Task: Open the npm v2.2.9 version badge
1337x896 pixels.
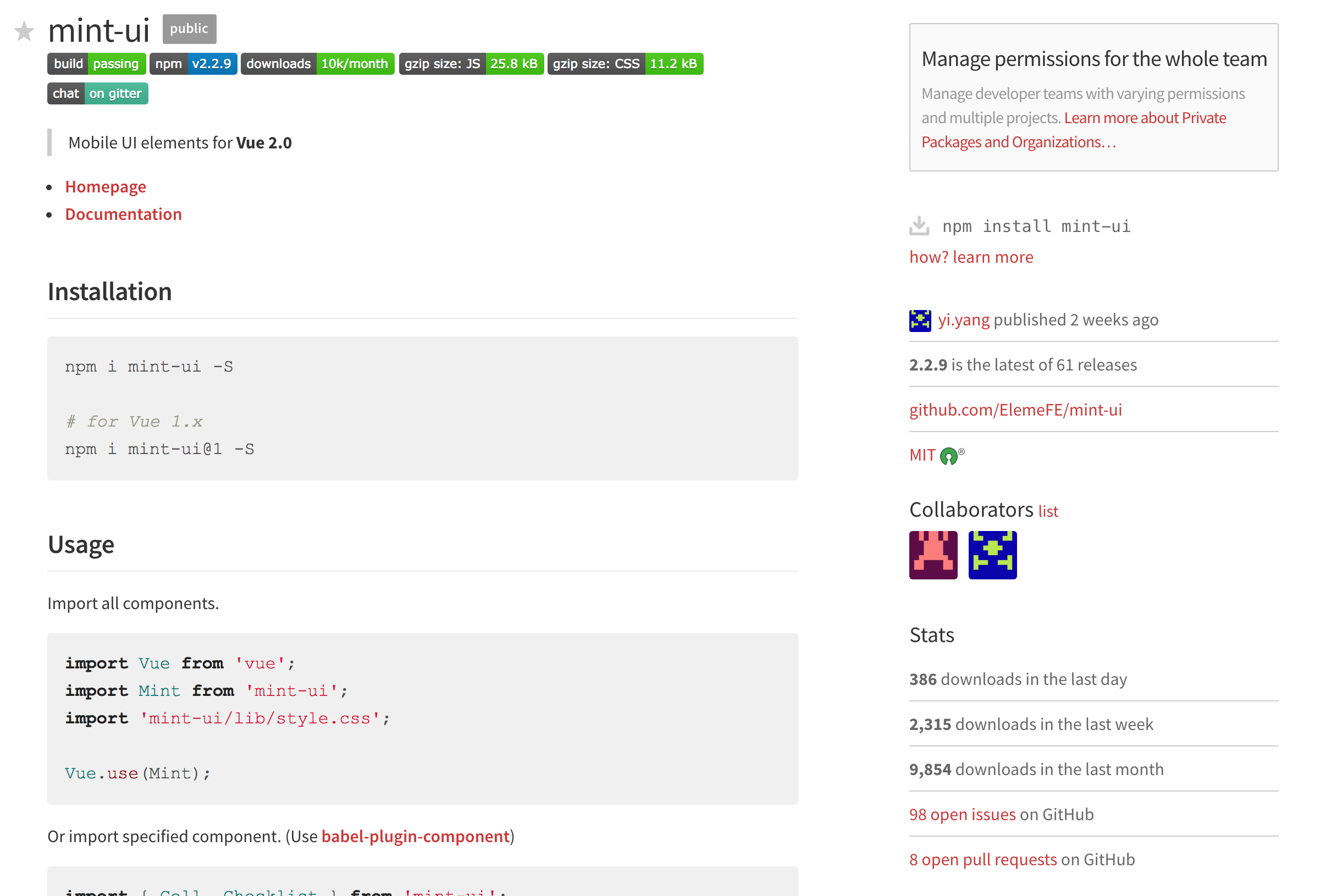Action: pyautogui.click(x=193, y=63)
